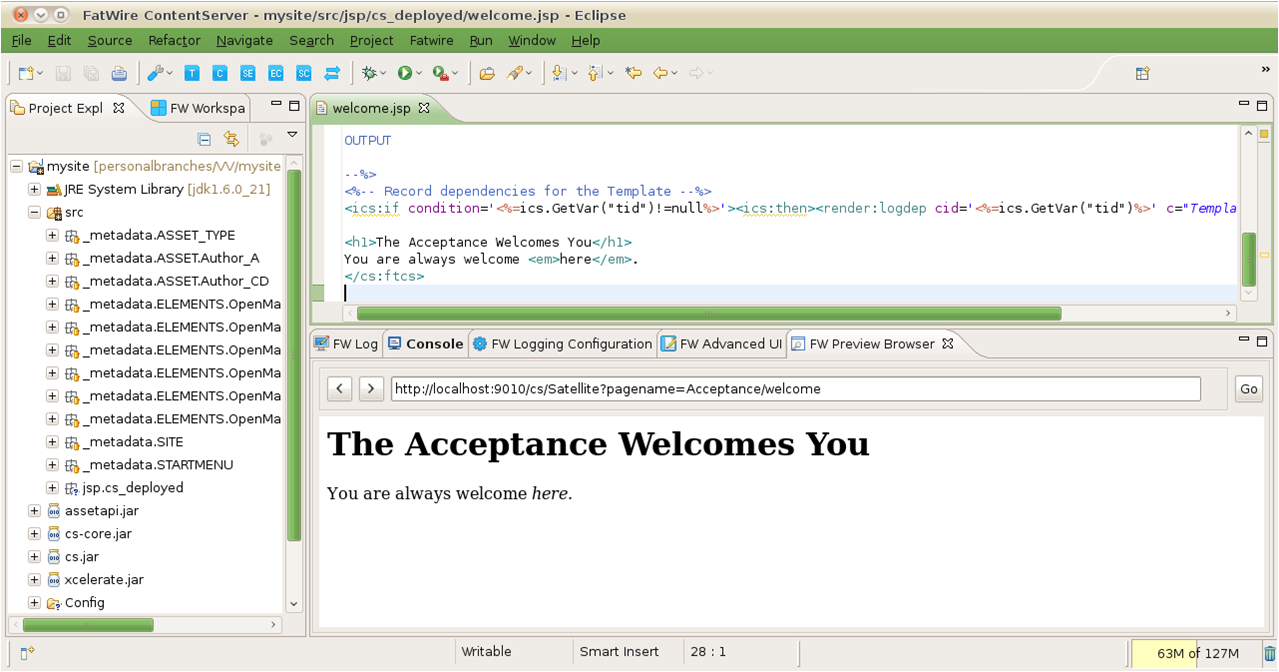Collapse the src folder node
The image size is (1279, 672).
tap(34, 212)
